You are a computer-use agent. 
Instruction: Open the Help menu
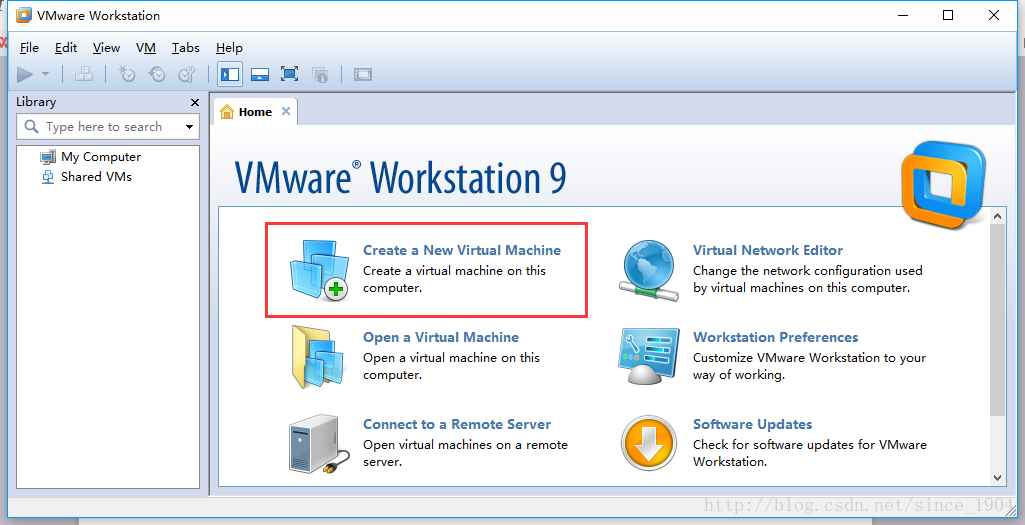[229, 48]
